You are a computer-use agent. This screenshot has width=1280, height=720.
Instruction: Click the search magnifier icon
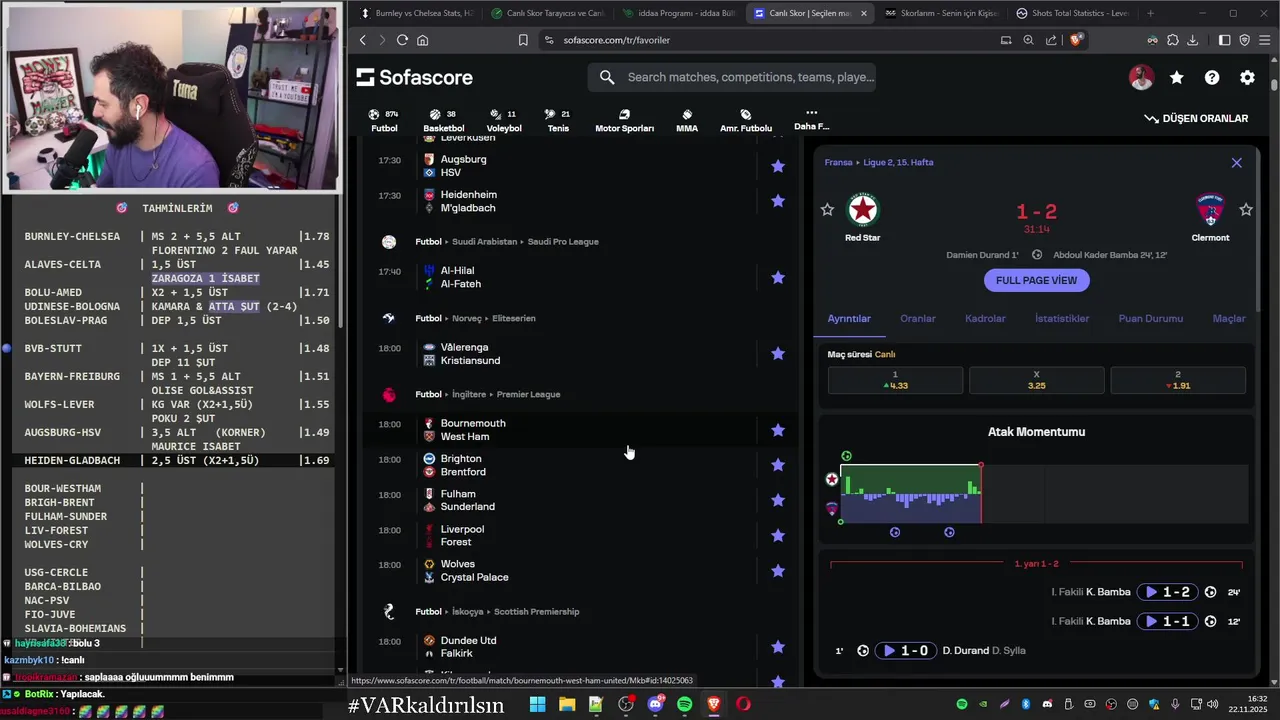point(607,77)
